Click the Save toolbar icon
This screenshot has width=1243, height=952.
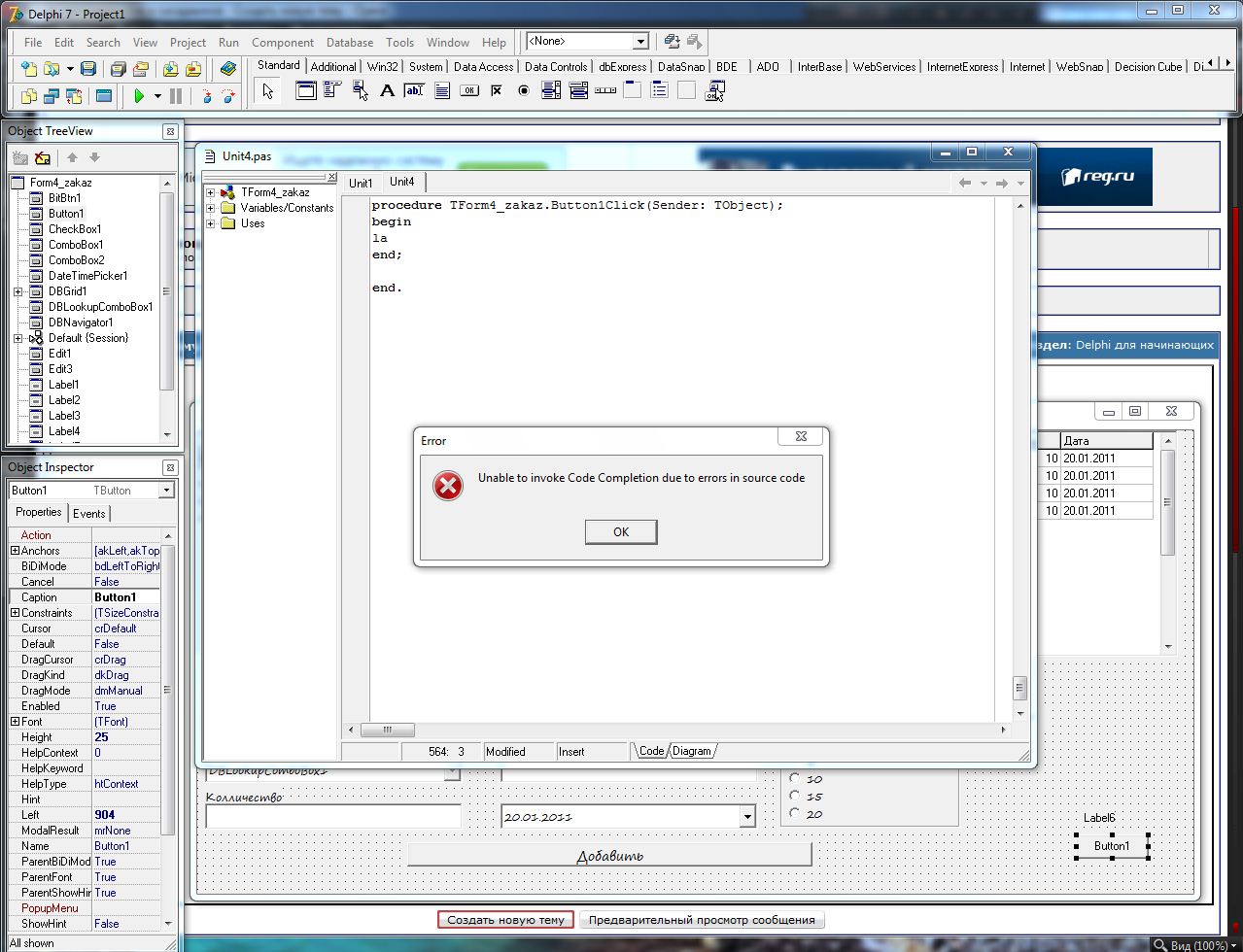pyautogui.click(x=88, y=69)
